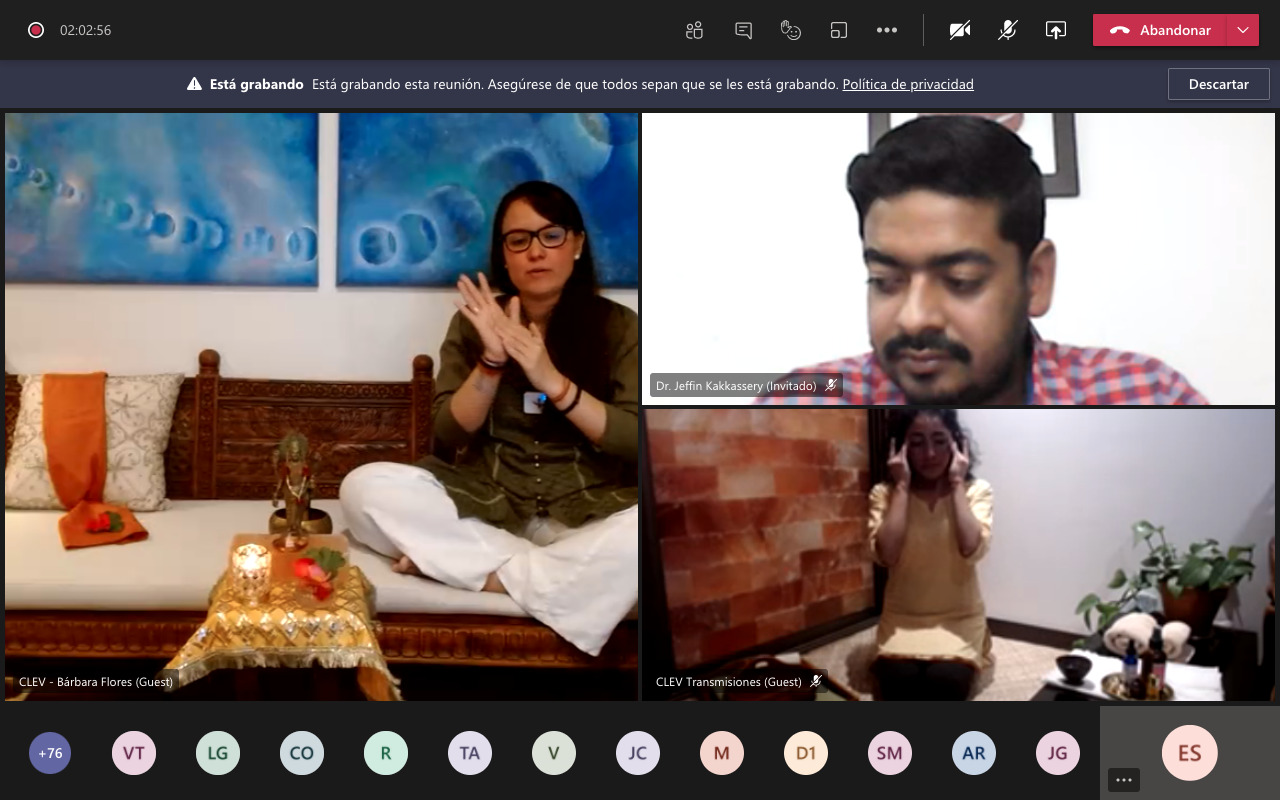The image size is (1280, 800).
Task: Open the breakout rooms icon
Action: 839,30
